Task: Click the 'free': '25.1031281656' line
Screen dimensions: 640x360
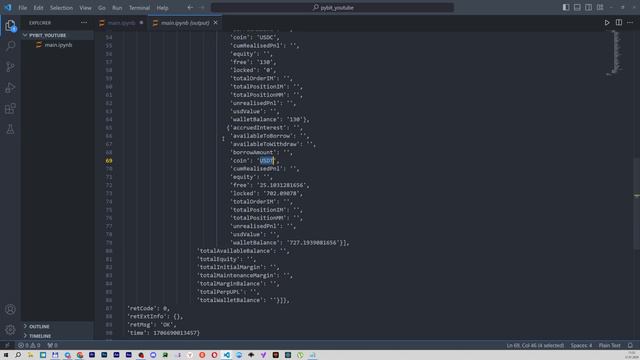Action: 270,185
